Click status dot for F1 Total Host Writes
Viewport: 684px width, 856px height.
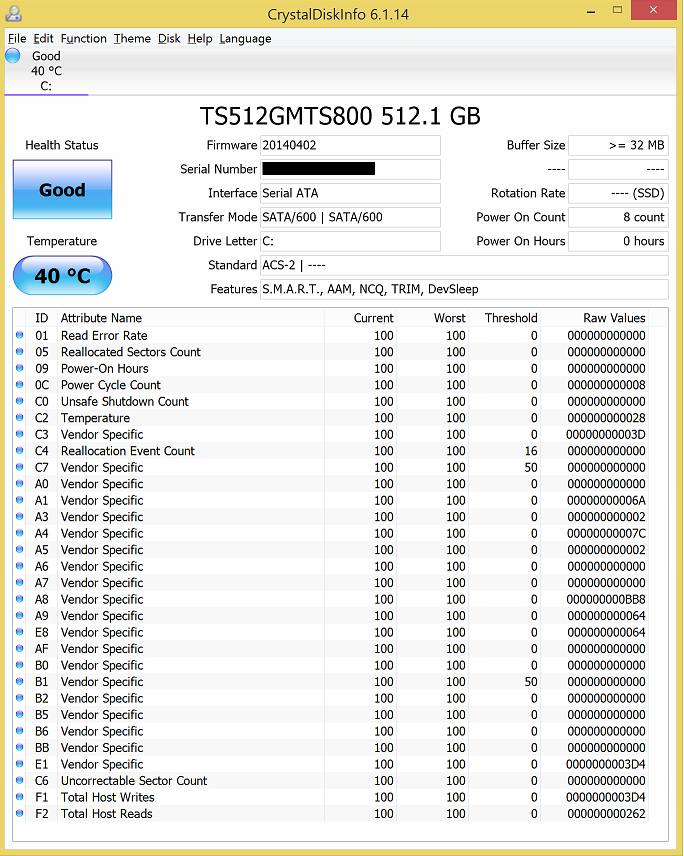[20, 797]
